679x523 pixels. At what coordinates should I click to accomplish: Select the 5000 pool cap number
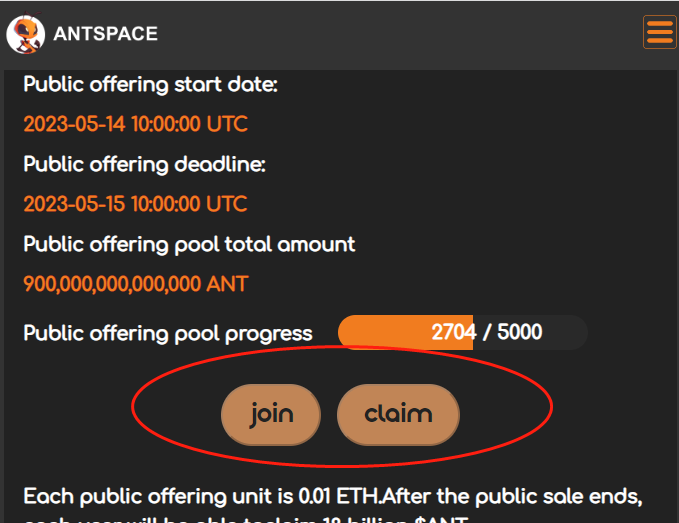(x=520, y=332)
